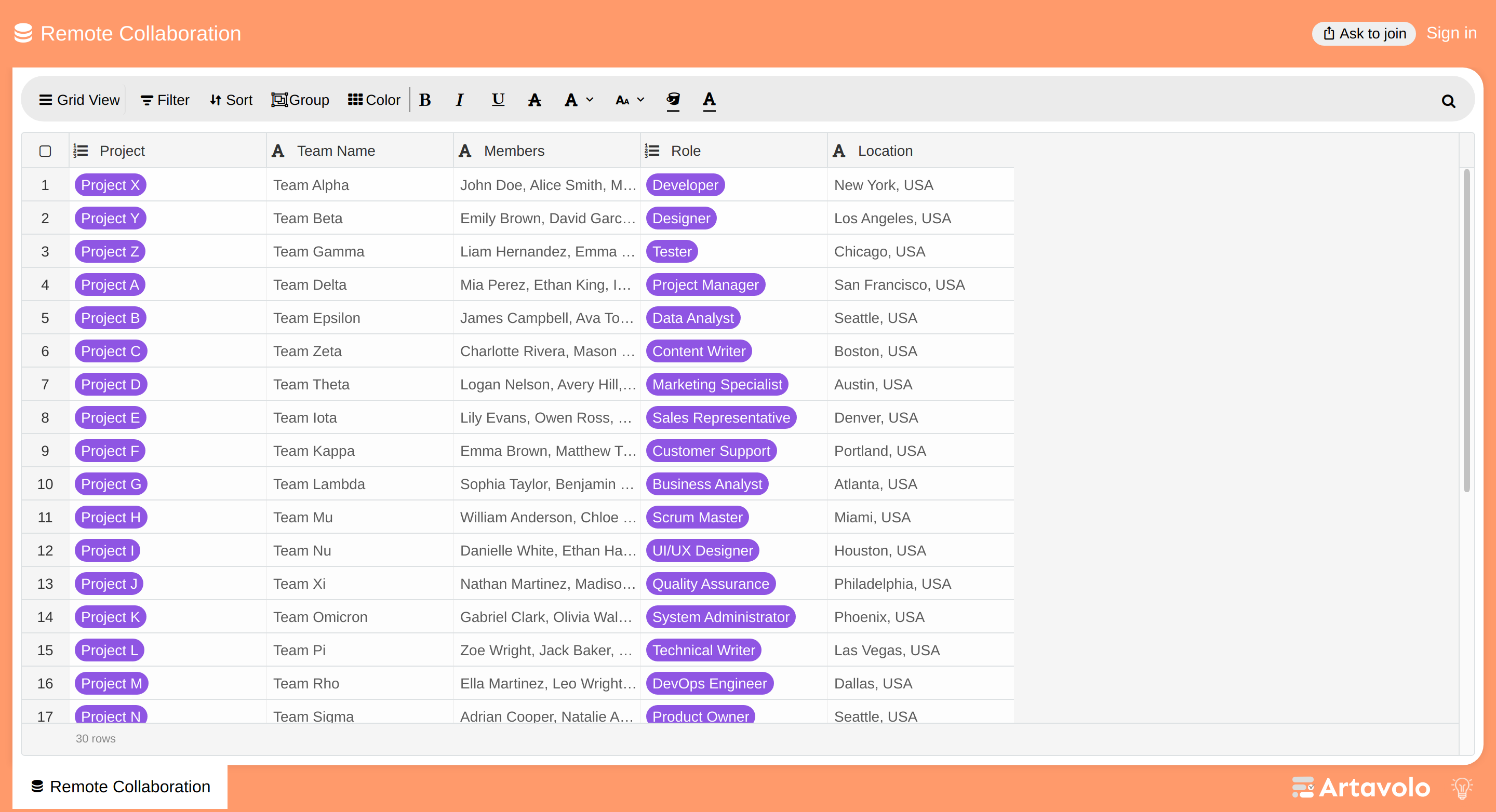This screenshot has height=812, width=1496.
Task: Open the font size dropdown
Action: point(630,100)
